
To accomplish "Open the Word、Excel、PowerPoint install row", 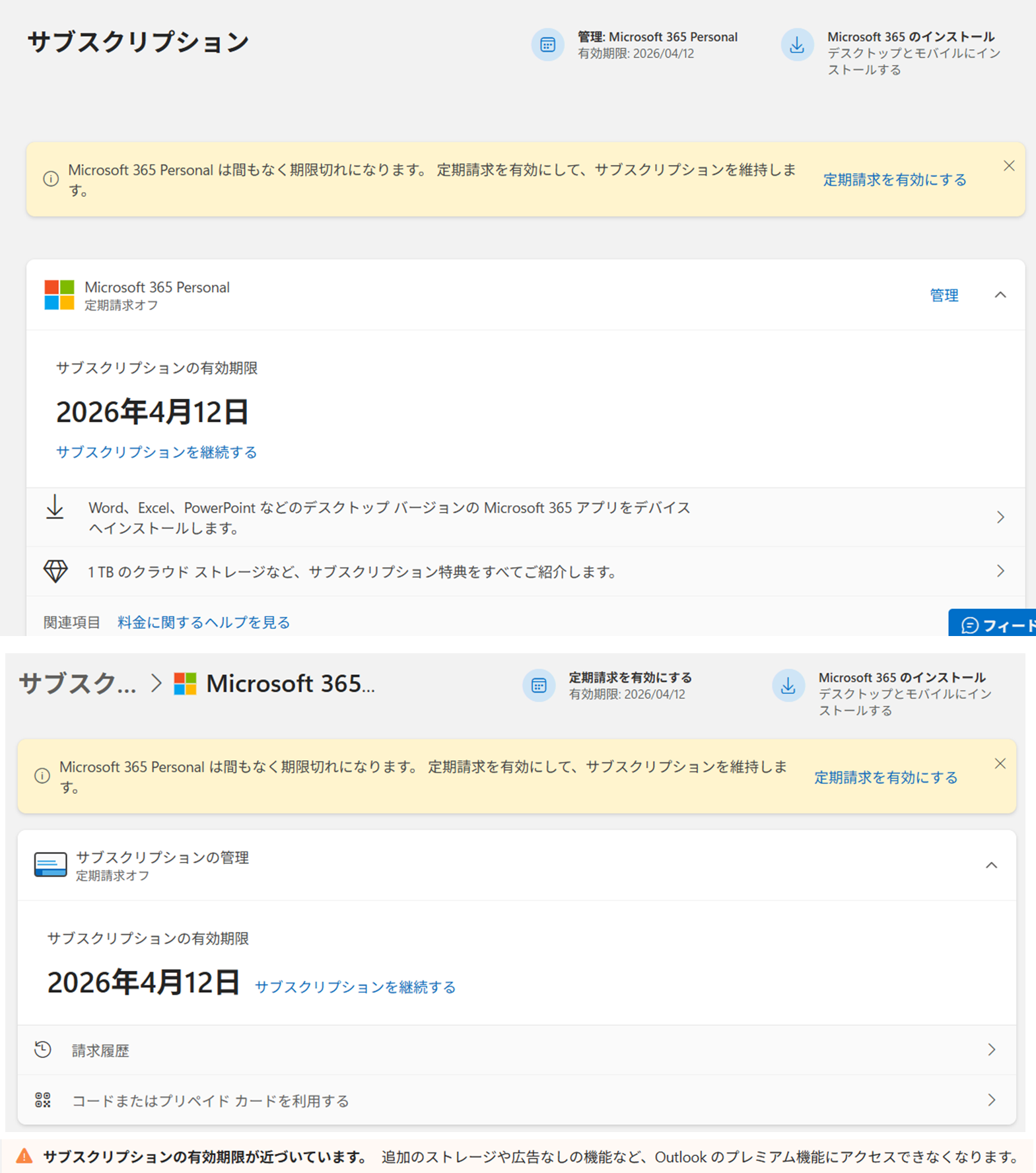I will pyautogui.click(x=526, y=517).
